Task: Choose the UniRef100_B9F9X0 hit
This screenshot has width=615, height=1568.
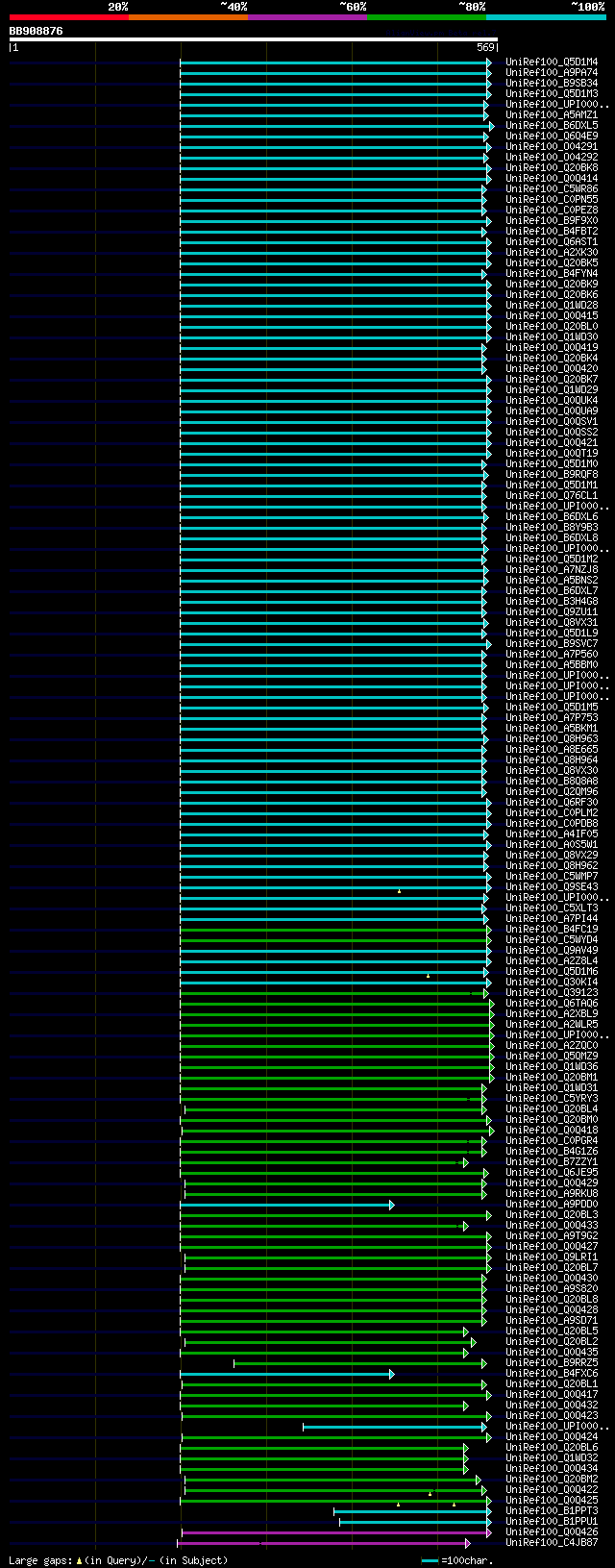Action: tap(552, 221)
